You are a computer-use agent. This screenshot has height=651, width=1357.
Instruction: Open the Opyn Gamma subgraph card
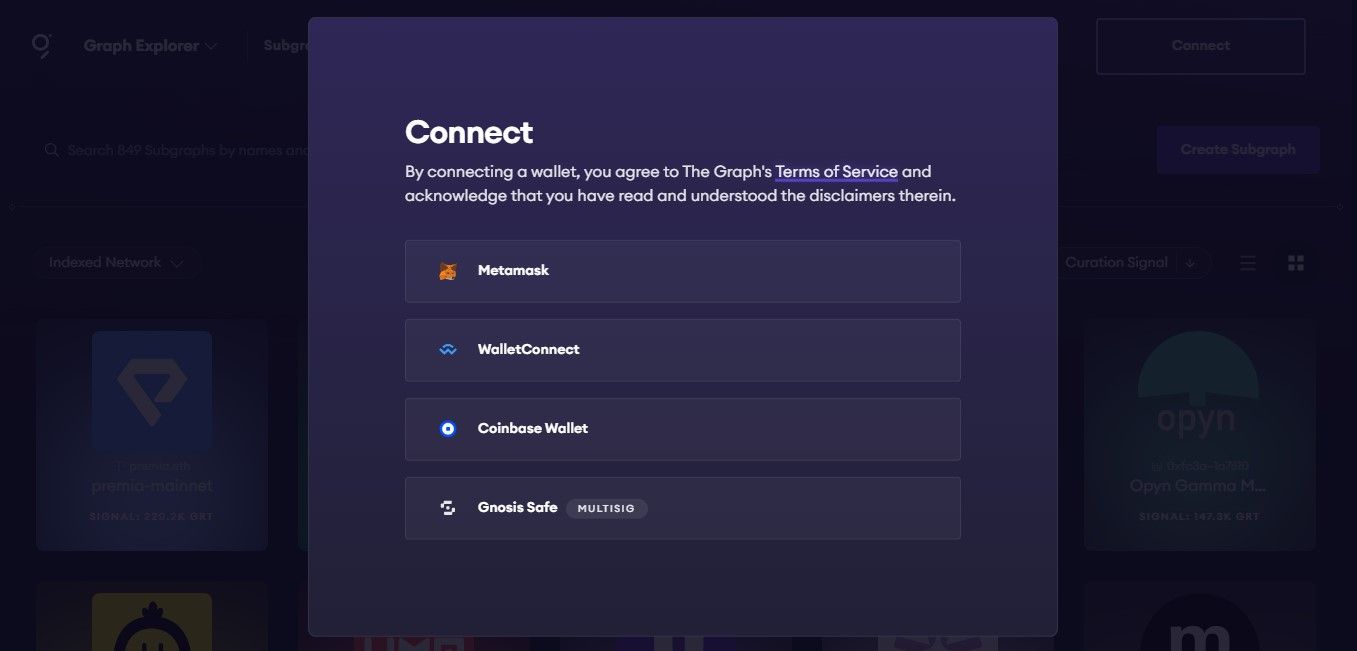click(x=1199, y=434)
